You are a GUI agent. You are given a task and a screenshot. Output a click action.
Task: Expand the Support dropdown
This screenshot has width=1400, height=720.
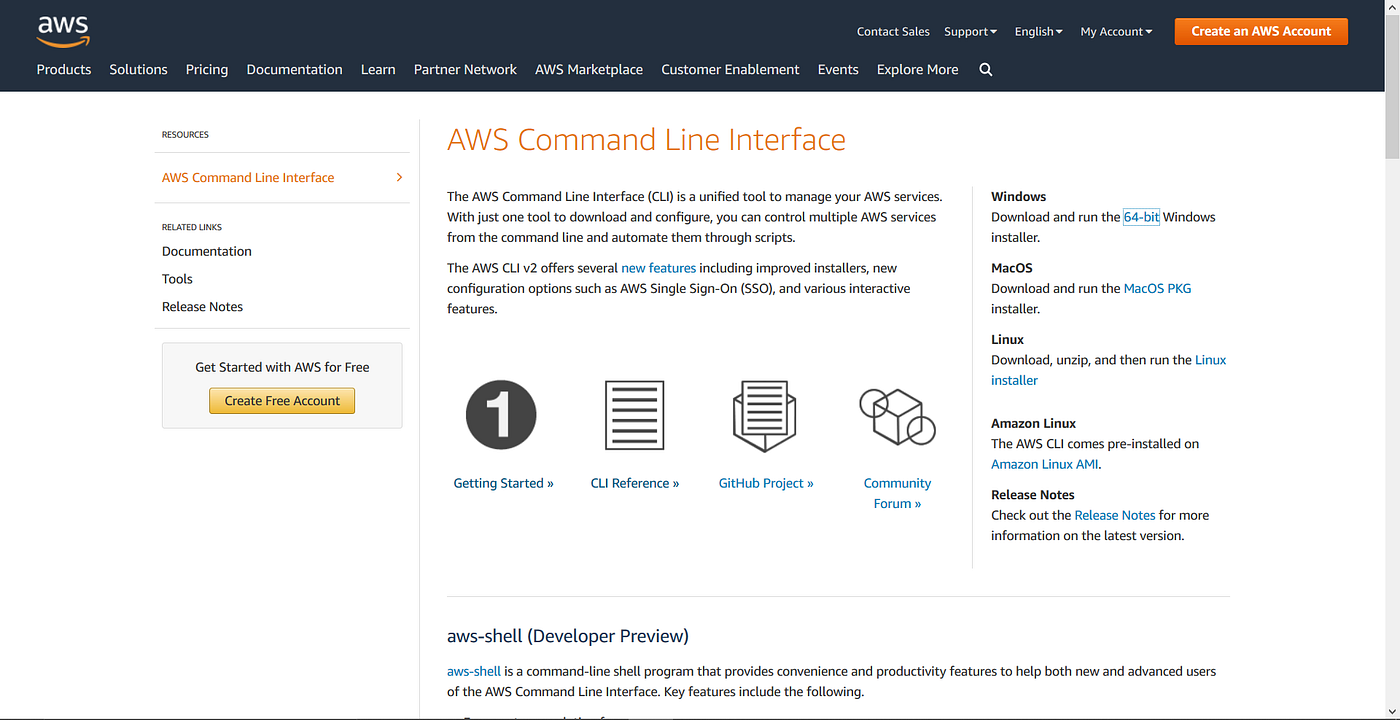(970, 32)
